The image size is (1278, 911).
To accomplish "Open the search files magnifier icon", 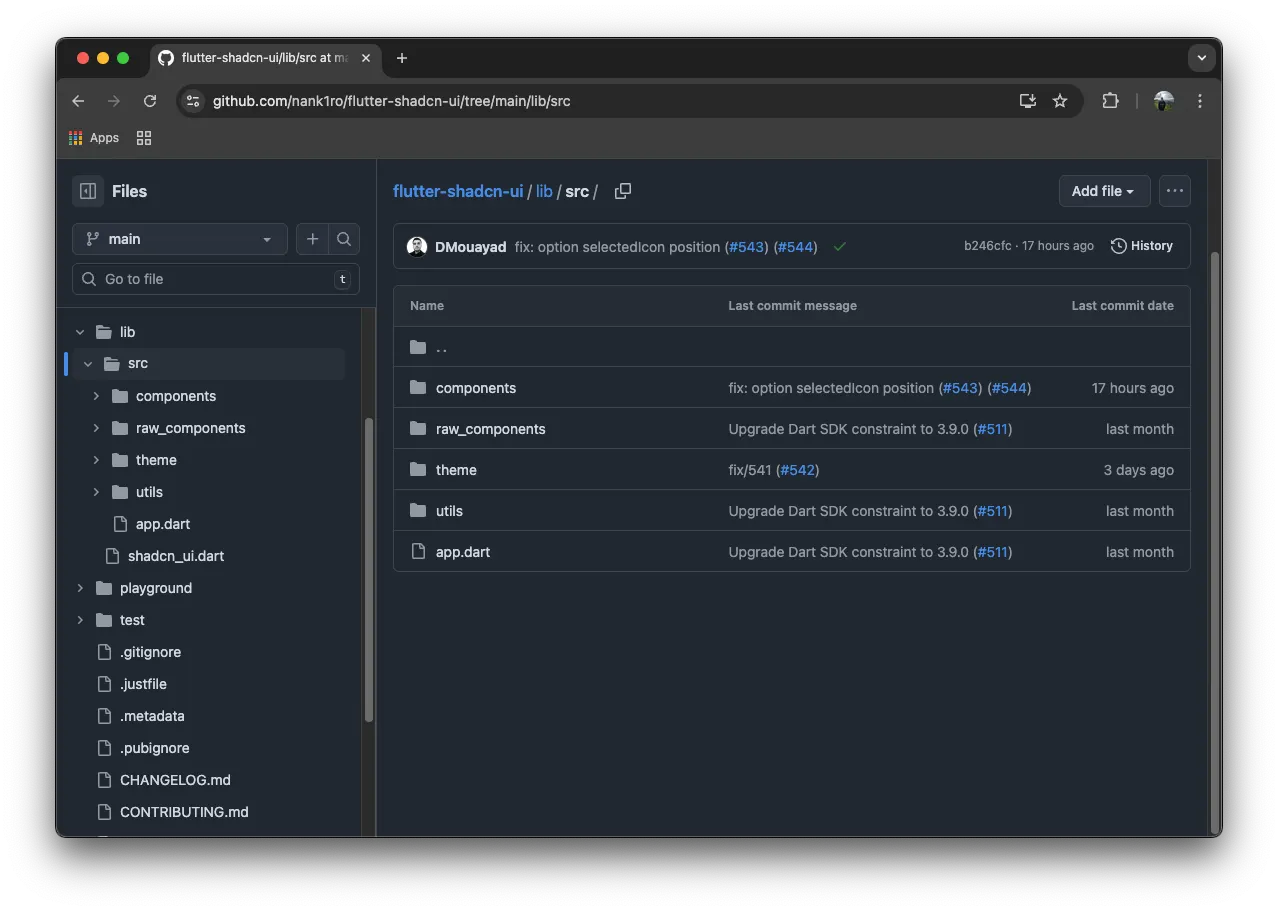I will click(x=344, y=239).
